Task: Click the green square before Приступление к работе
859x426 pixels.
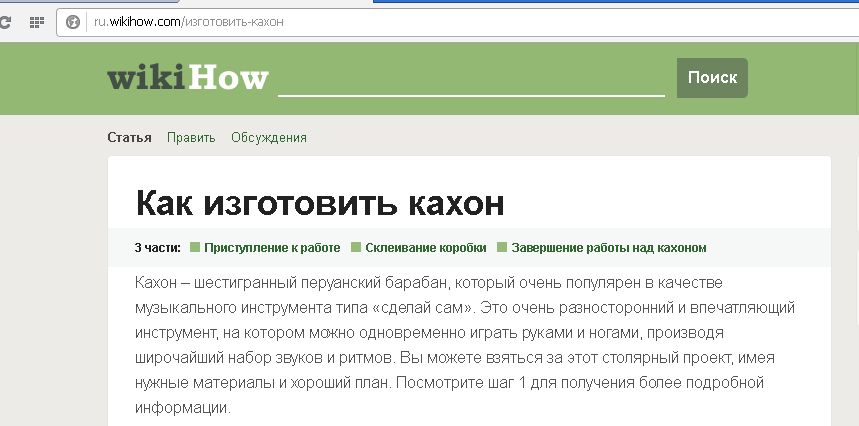Action: click(x=195, y=247)
